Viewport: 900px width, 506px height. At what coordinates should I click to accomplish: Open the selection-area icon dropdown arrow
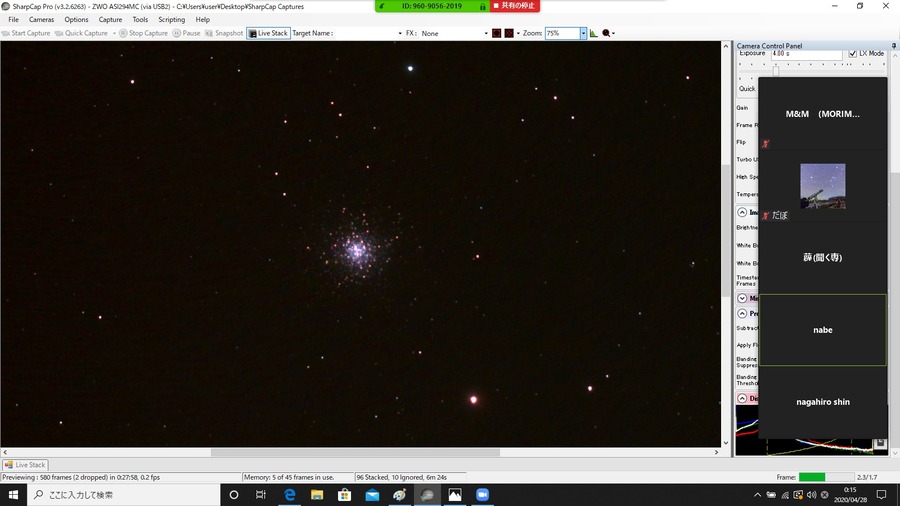click(x=518, y=33)
